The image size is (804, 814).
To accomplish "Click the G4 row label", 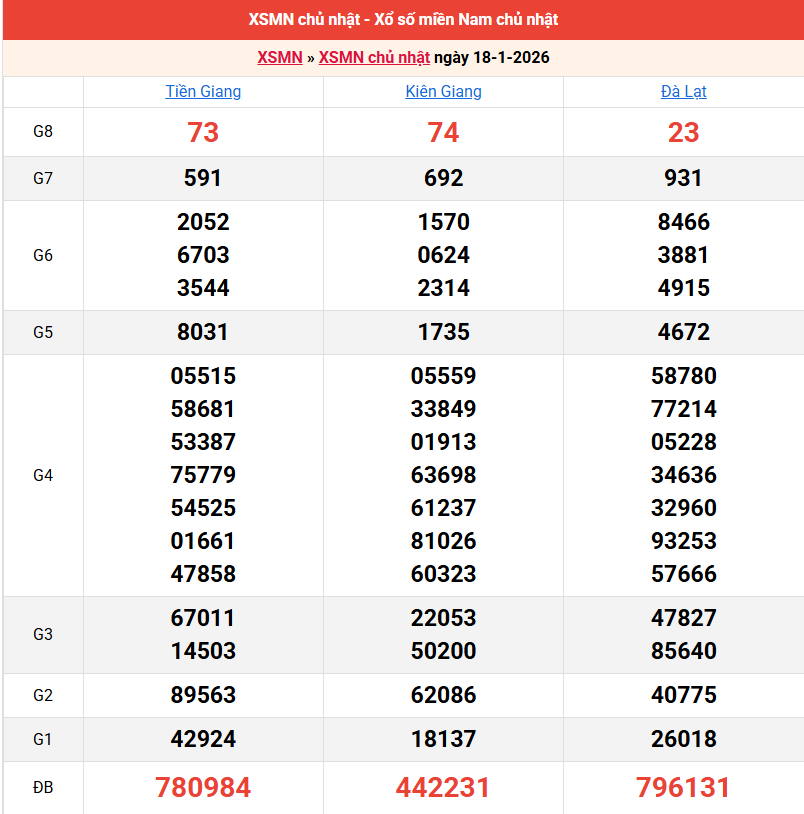I will [43, 475].
